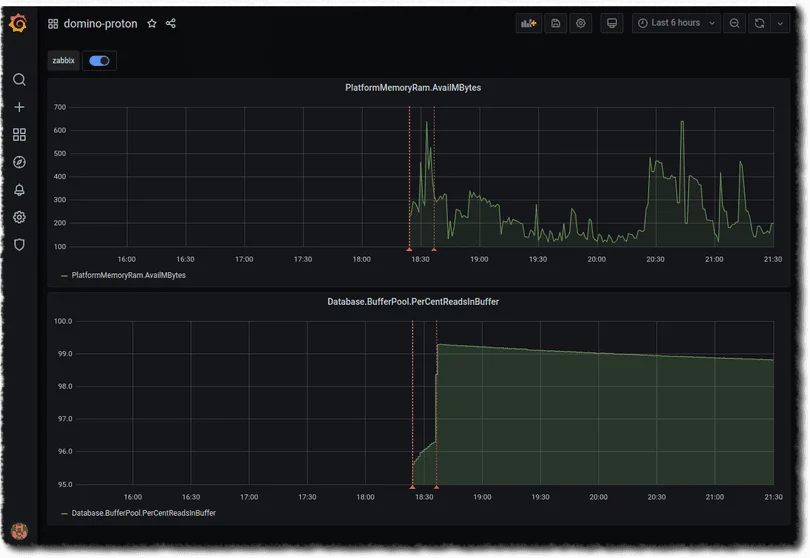Click the create plus icon in sidebar
The width and height of the screenshot is (810, 558).
pos(19,107)
